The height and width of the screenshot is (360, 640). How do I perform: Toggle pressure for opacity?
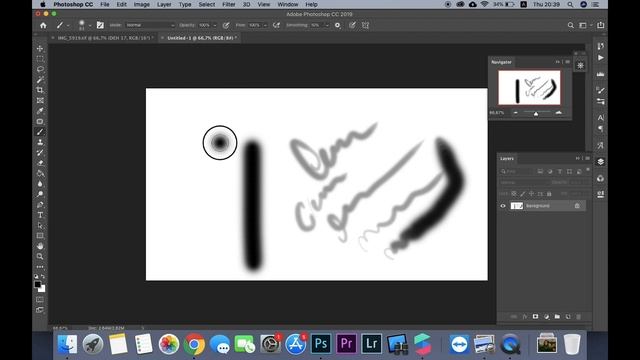coord(226,25)
